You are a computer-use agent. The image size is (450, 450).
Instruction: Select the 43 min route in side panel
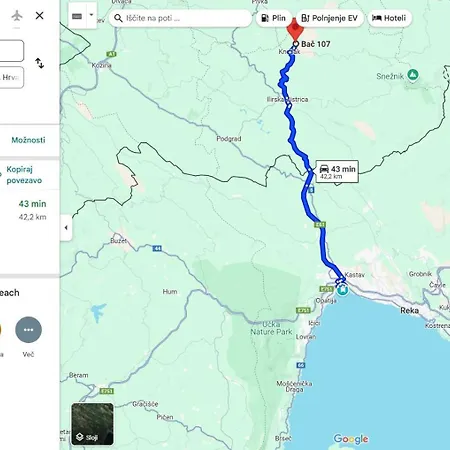[x=30, y=210]
